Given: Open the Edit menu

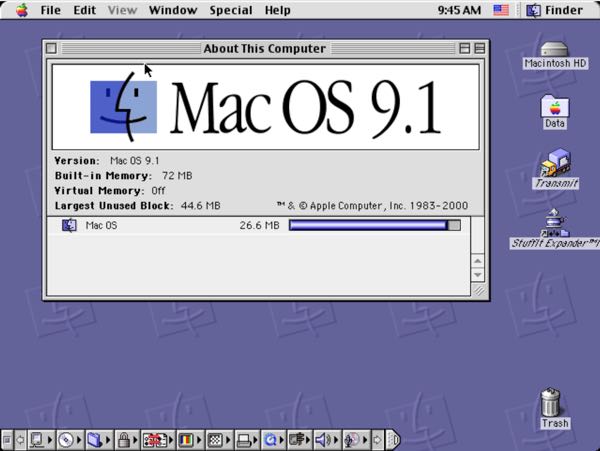Looking at the screenshot, I should coord(84,10).
